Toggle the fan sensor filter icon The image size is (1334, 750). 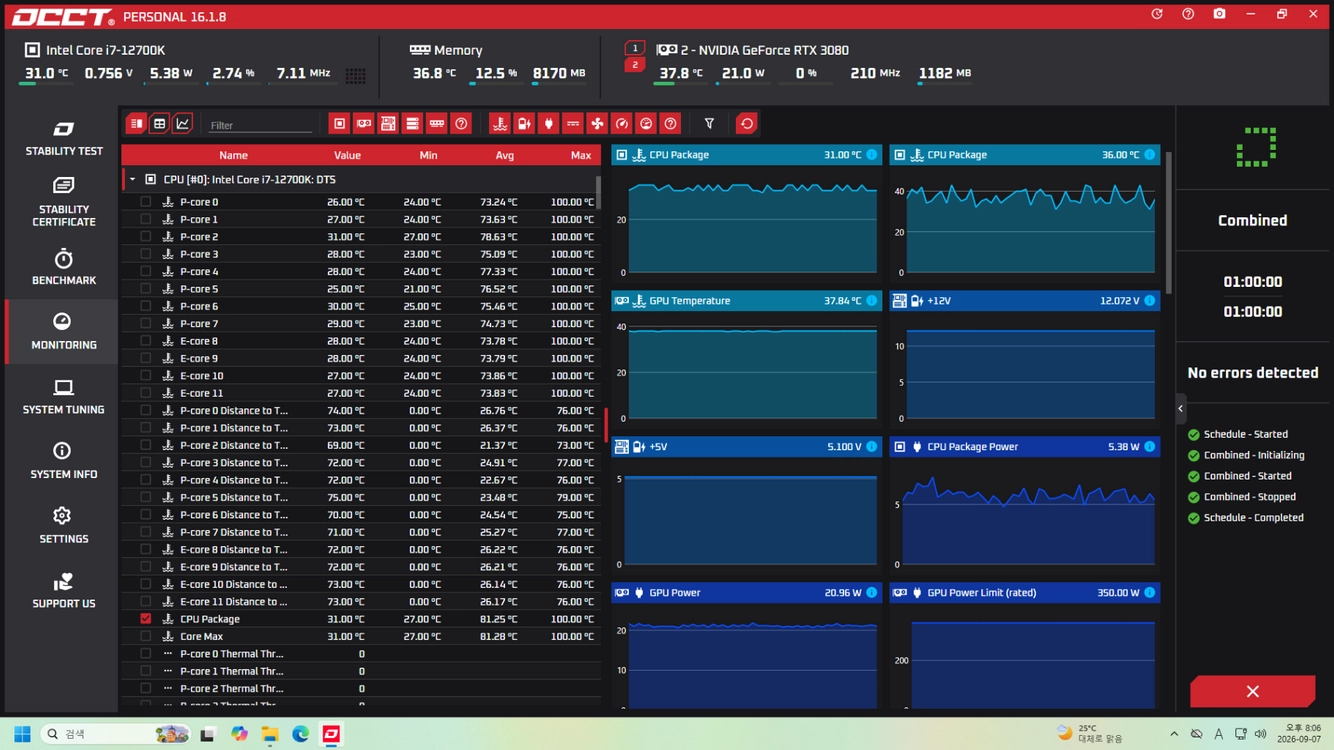(597, 124)
